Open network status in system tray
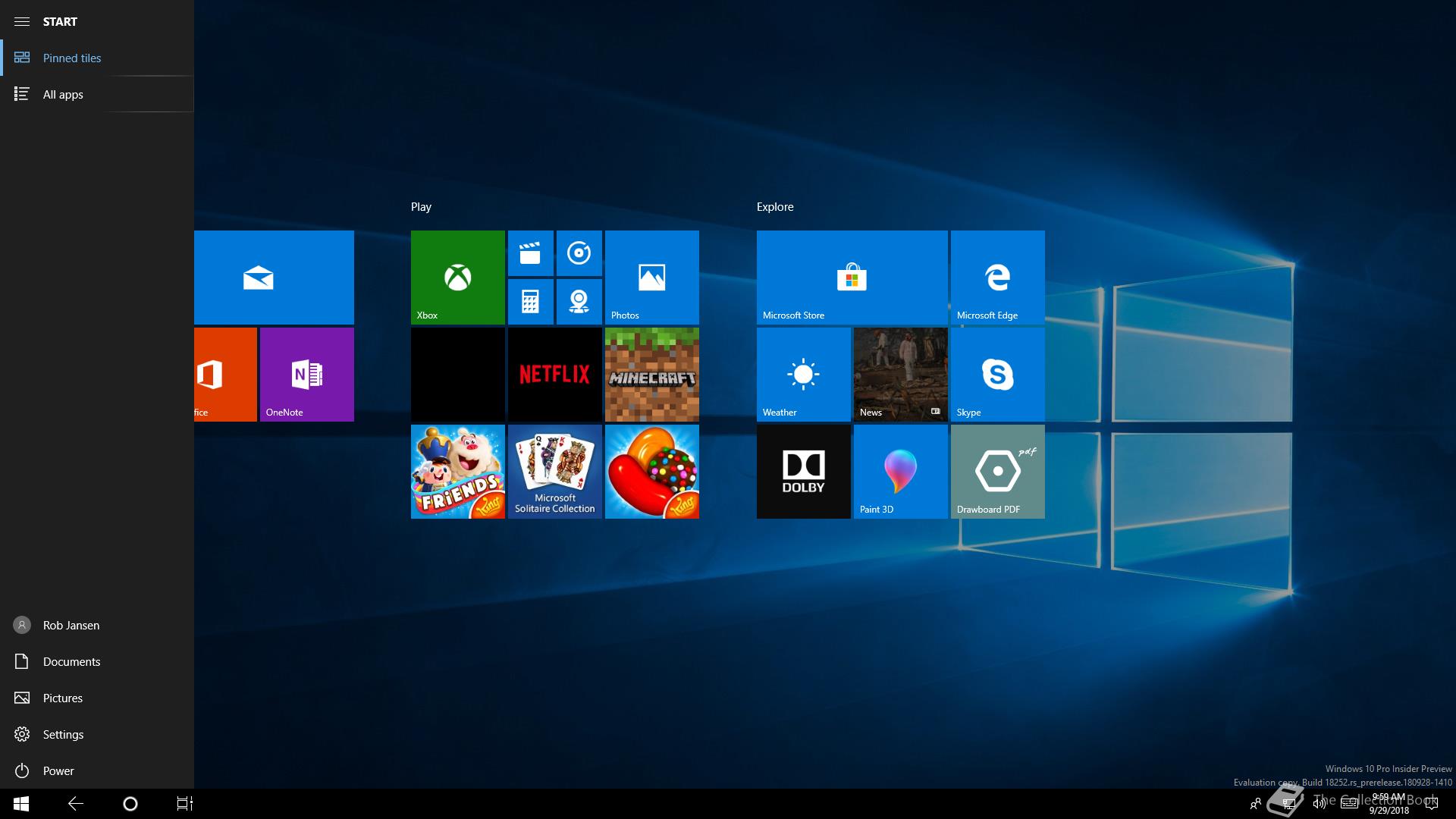1456x819 pixels. click(x=1288, y=804)
